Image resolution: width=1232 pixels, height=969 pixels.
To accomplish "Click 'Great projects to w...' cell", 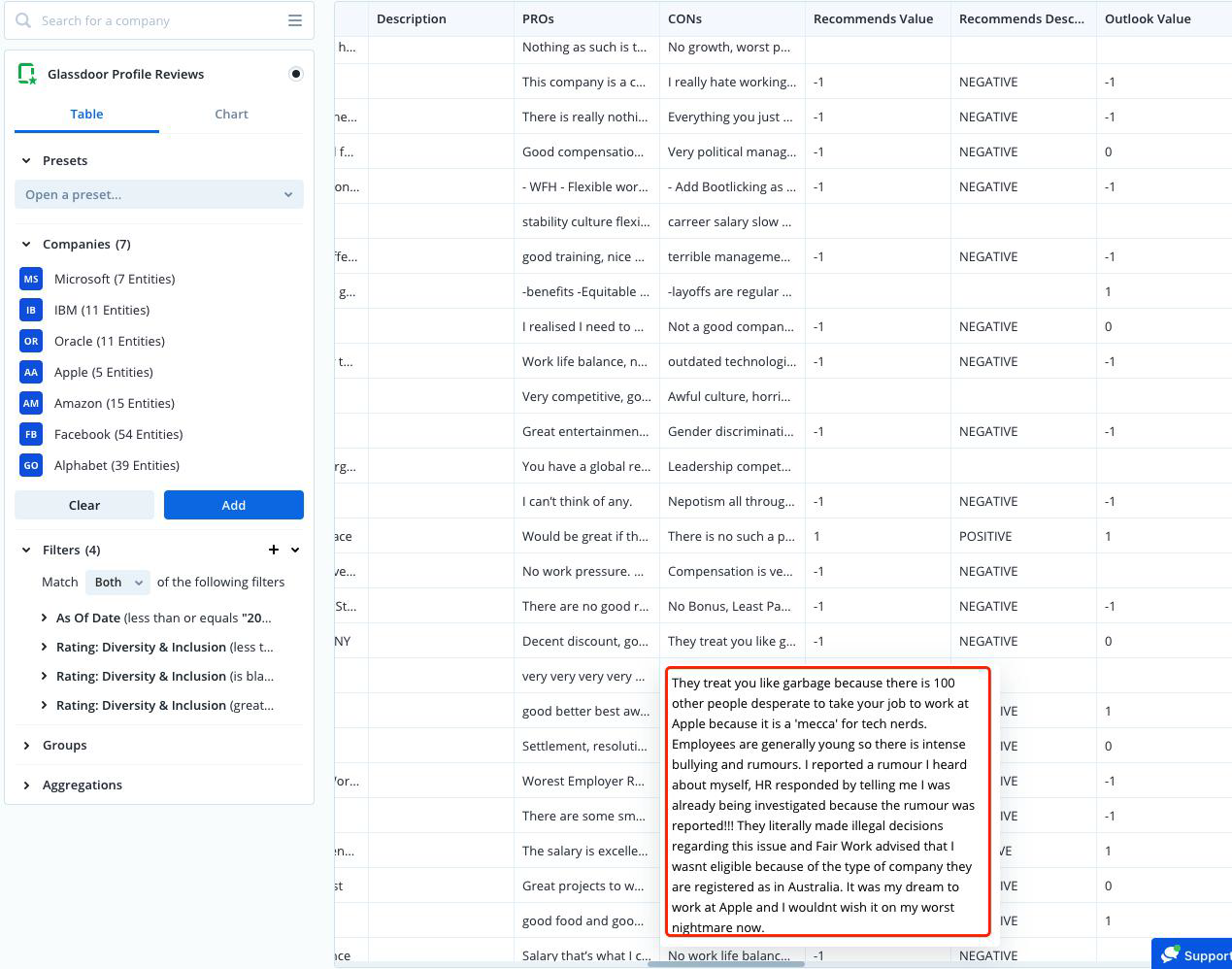I will click(586, 885).
